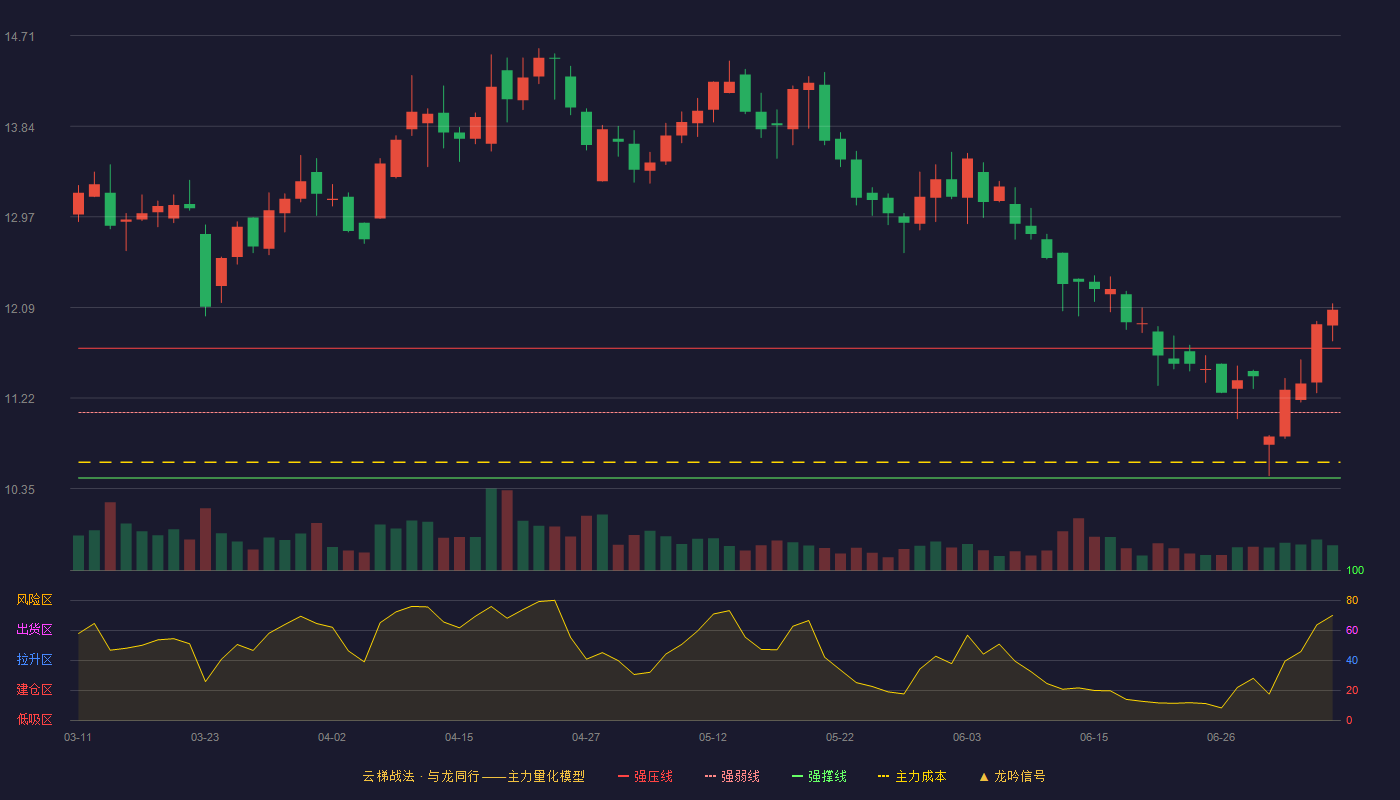Click the 05-12 date label
This screenshot has height=800, width=1400.
tap(713, 737)
